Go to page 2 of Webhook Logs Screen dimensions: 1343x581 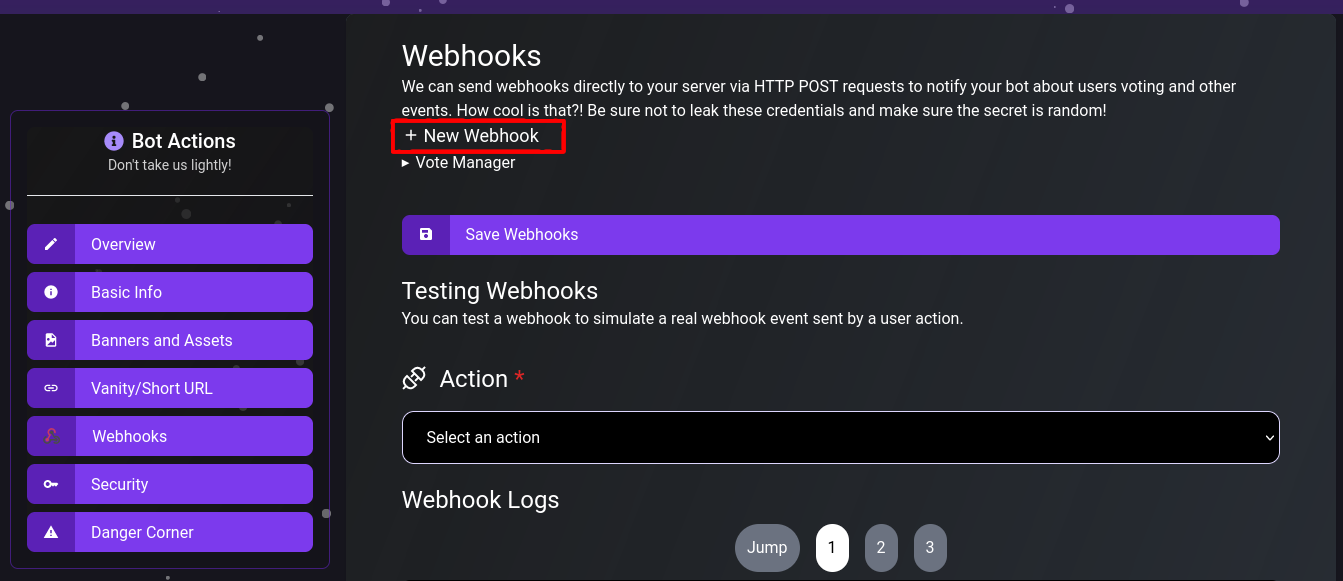(x=881, y=547)
